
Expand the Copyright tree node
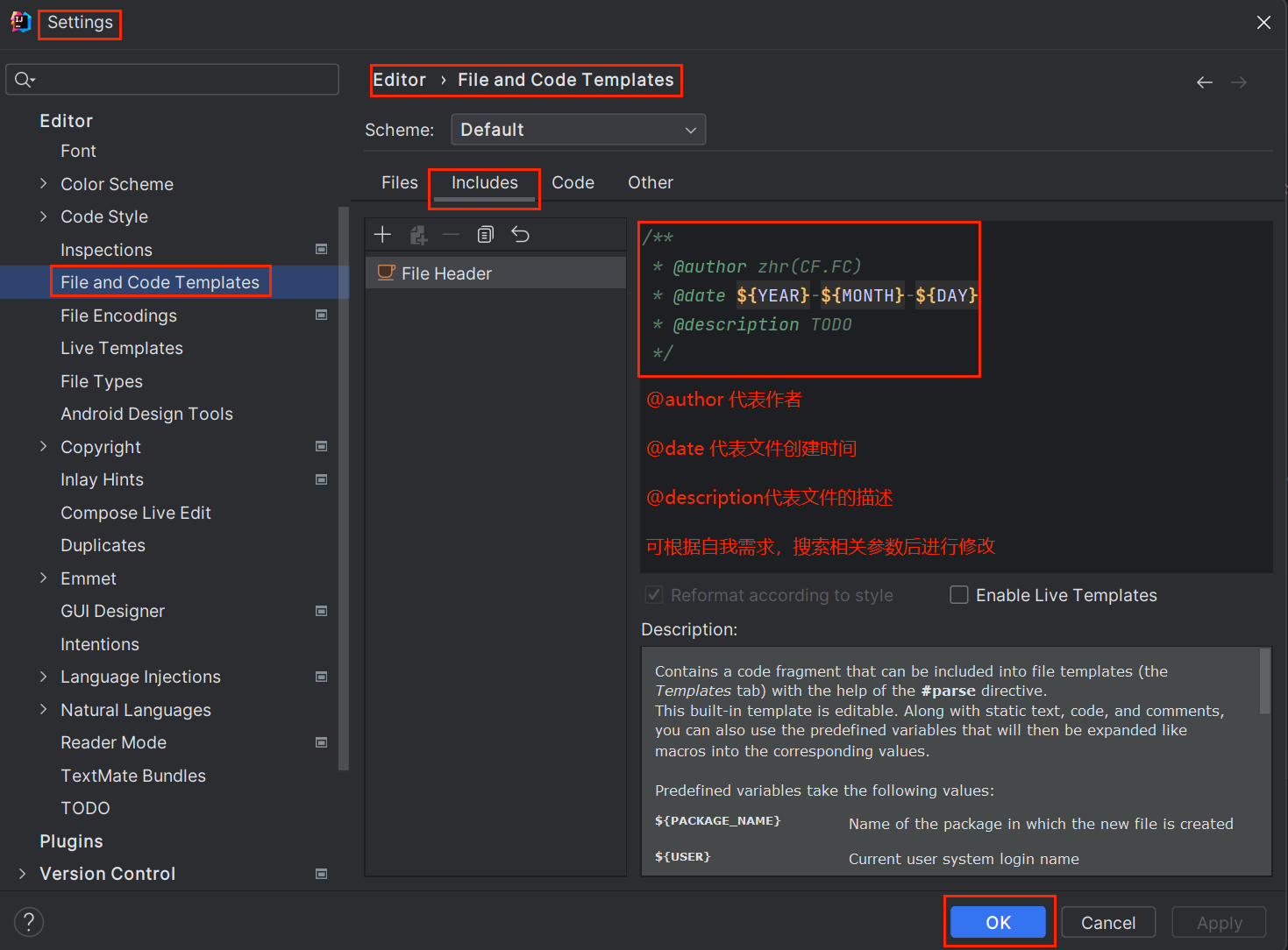(44, 447)
